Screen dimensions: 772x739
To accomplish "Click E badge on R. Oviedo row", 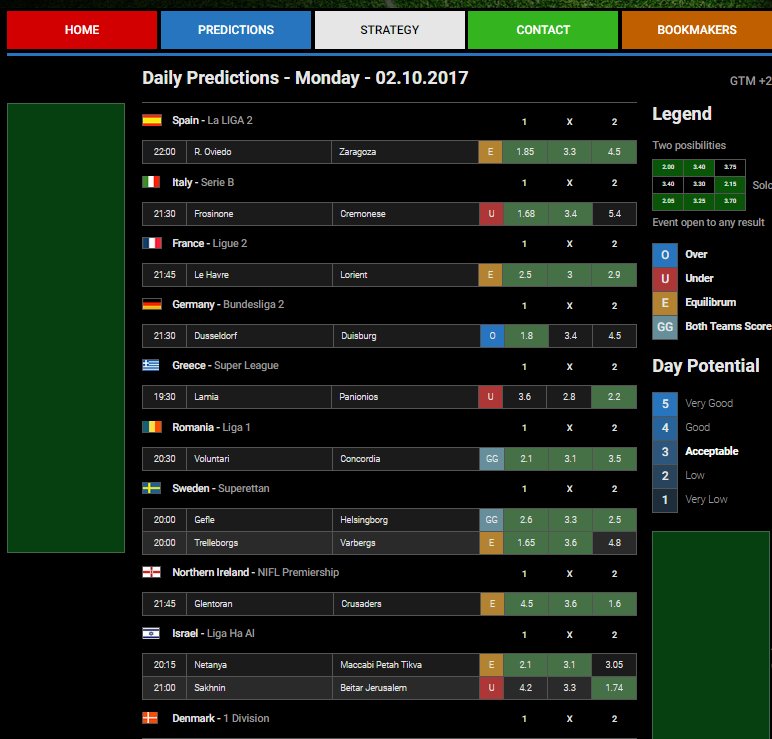I will coord(490,152).
